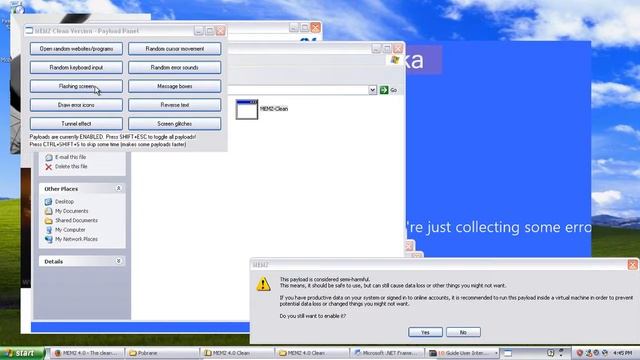Click the taskbar clock showing 4:45 PM
640x360 pixels.
tap(623, 353)
